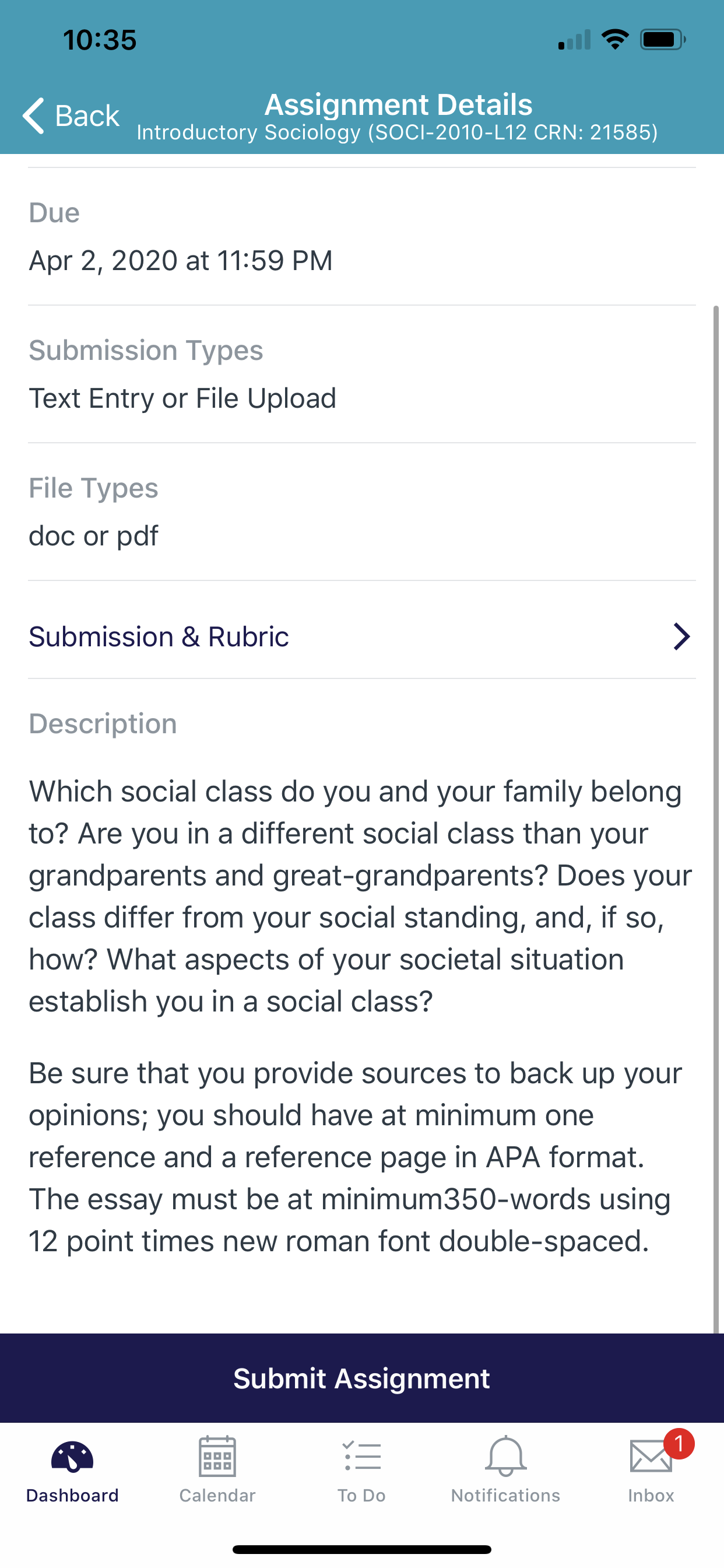
Task: Switch to the Notifications tab label
Action: pos(505,1496)
